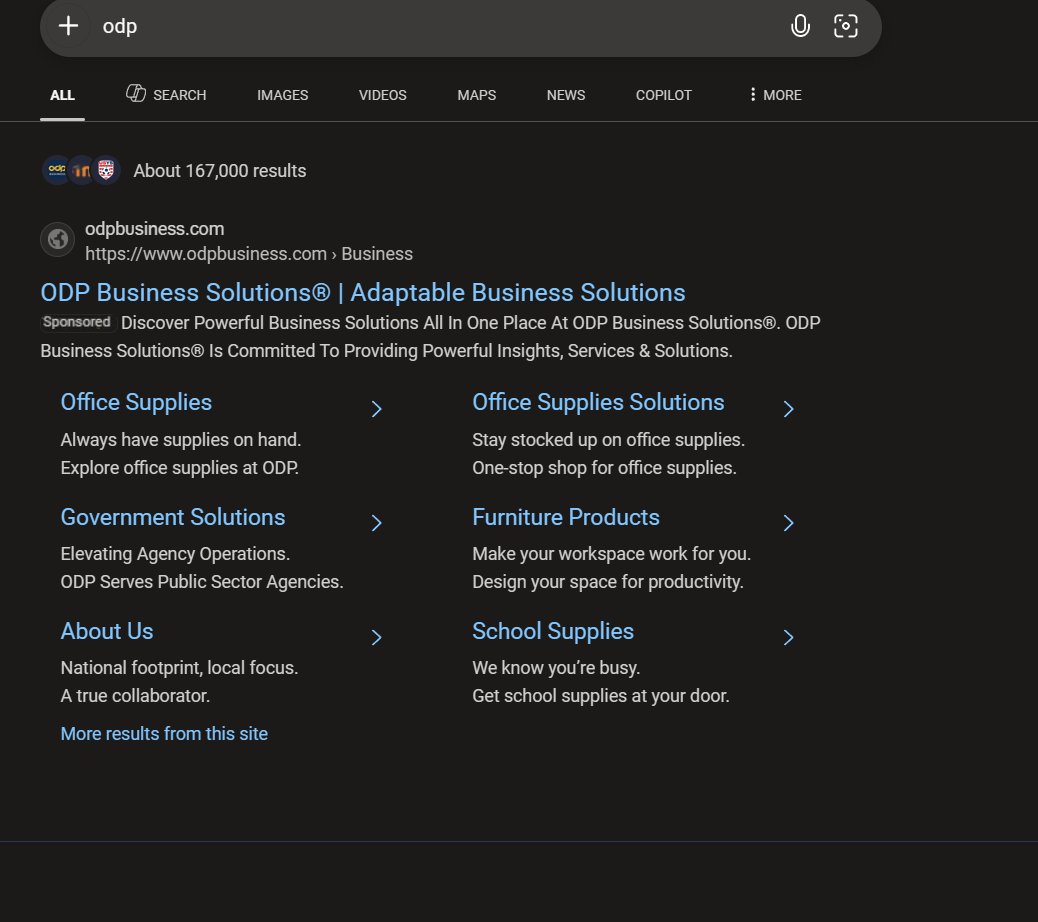Click the About 167,000 results text

220,171
